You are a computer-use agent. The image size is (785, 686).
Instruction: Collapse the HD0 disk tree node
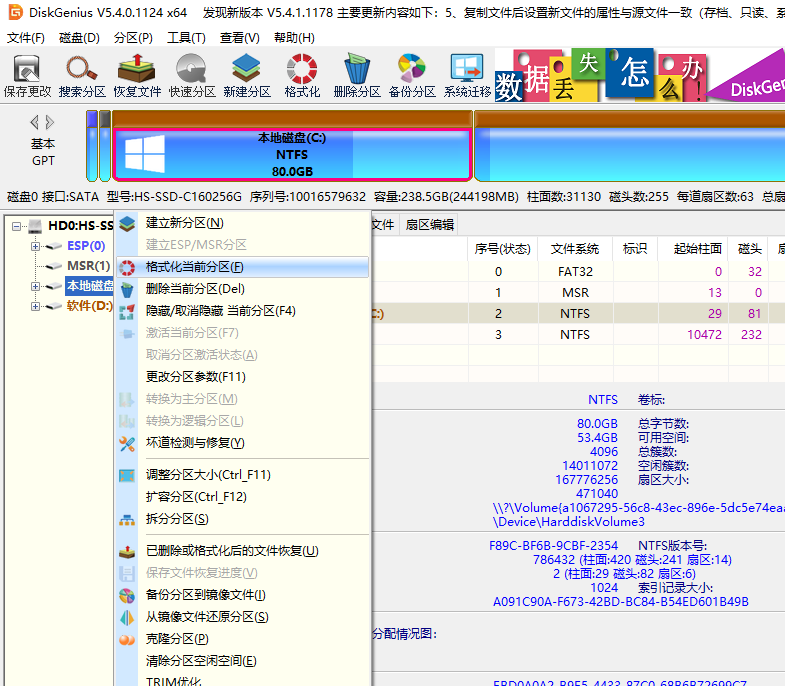[17, 226]
